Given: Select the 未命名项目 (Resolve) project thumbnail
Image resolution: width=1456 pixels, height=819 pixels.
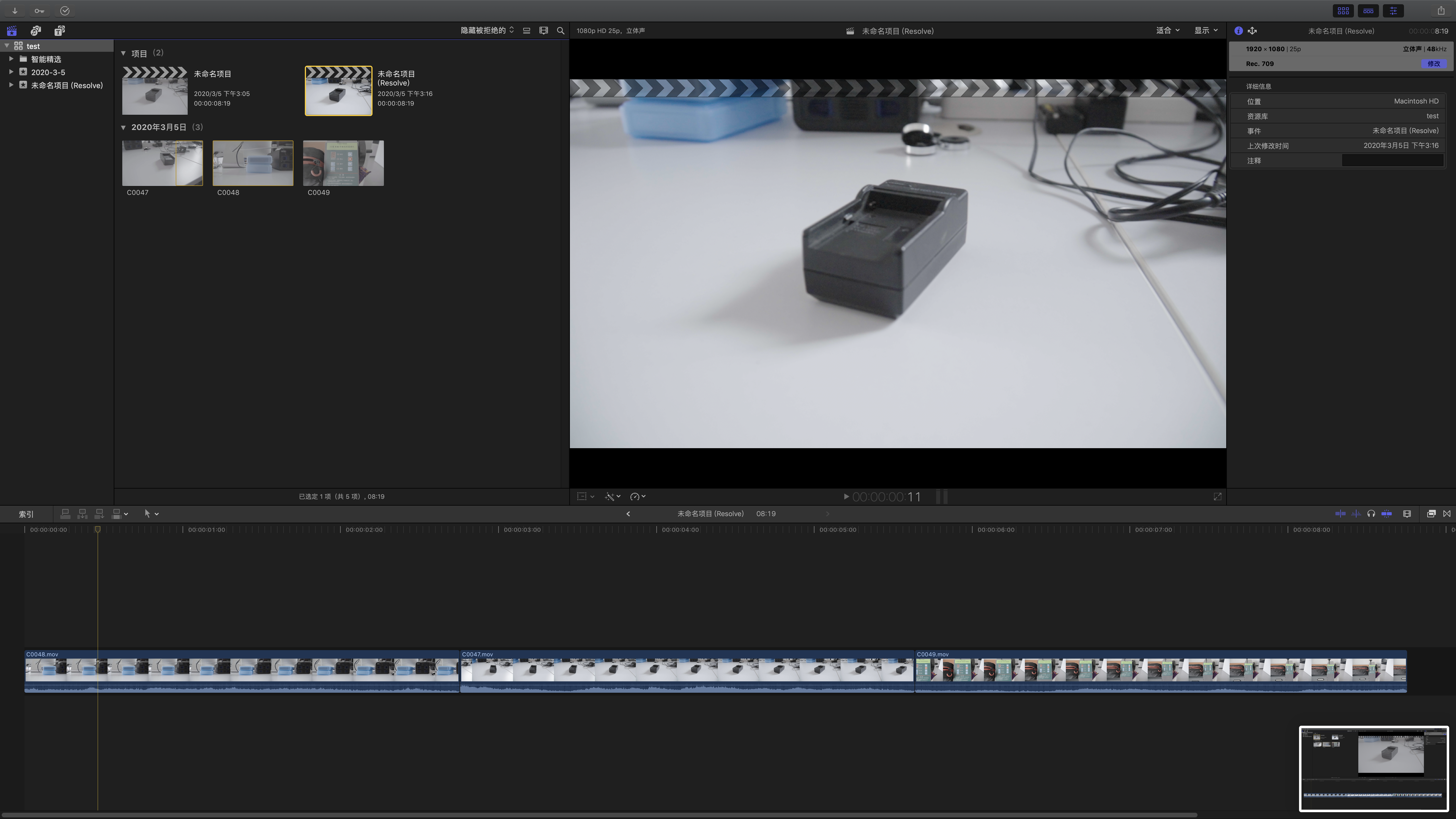Looking at the screenshot, I should click(339, 90).
